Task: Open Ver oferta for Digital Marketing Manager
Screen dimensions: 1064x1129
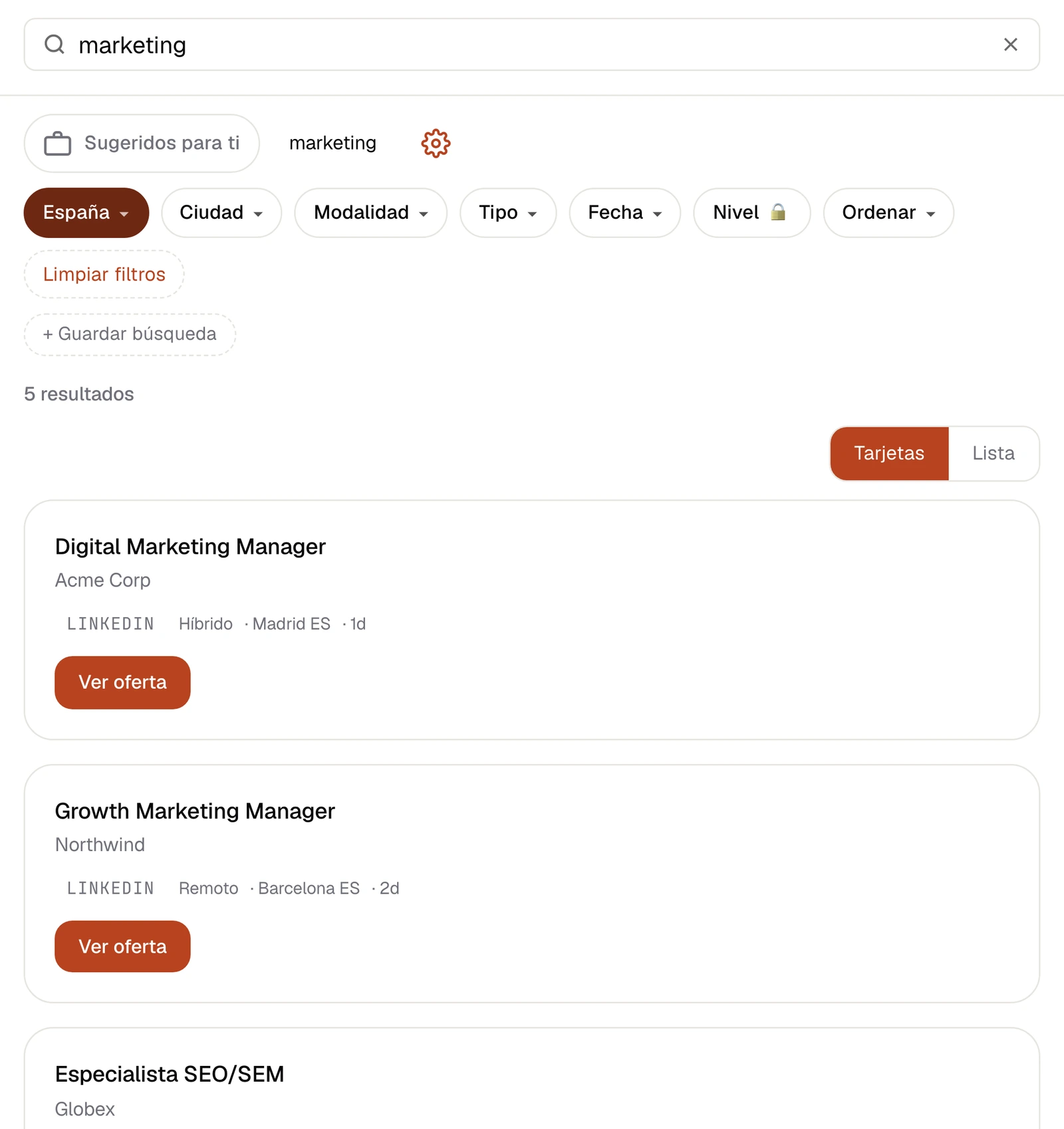Action: [122, 682]
